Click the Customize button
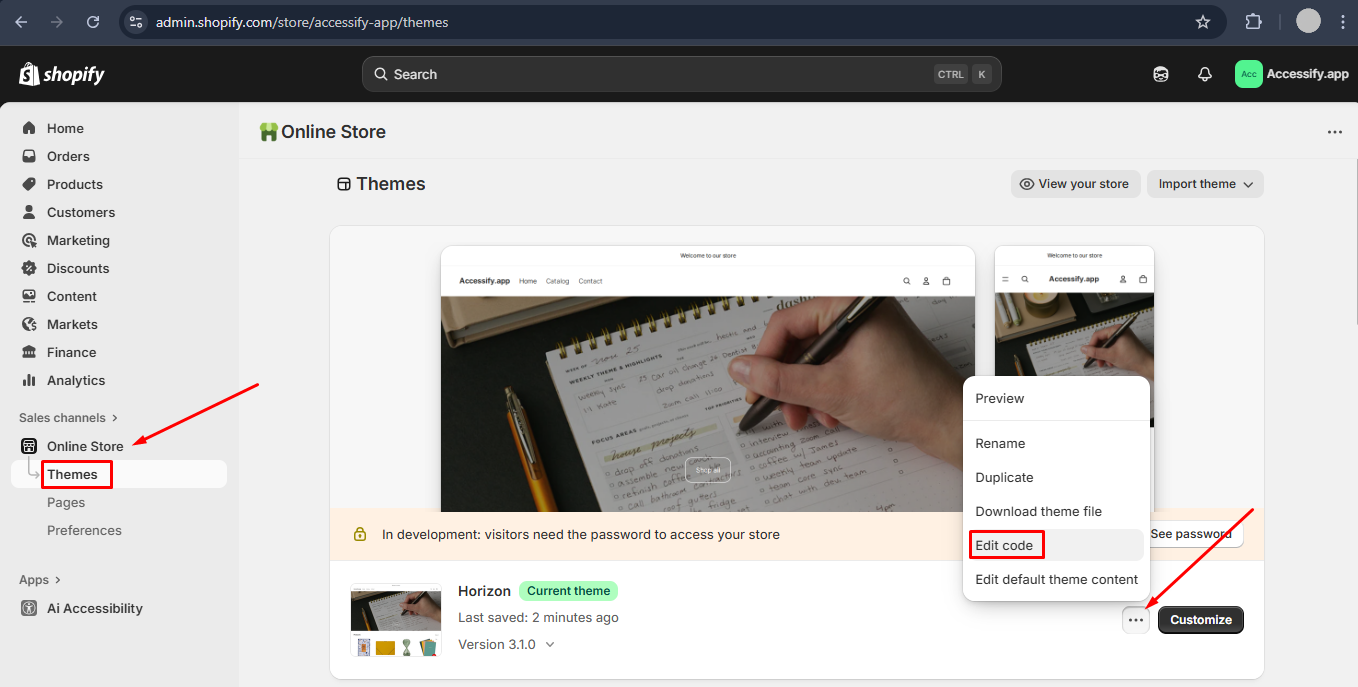Screen dimensions: 1358x687 (1200, 620)
